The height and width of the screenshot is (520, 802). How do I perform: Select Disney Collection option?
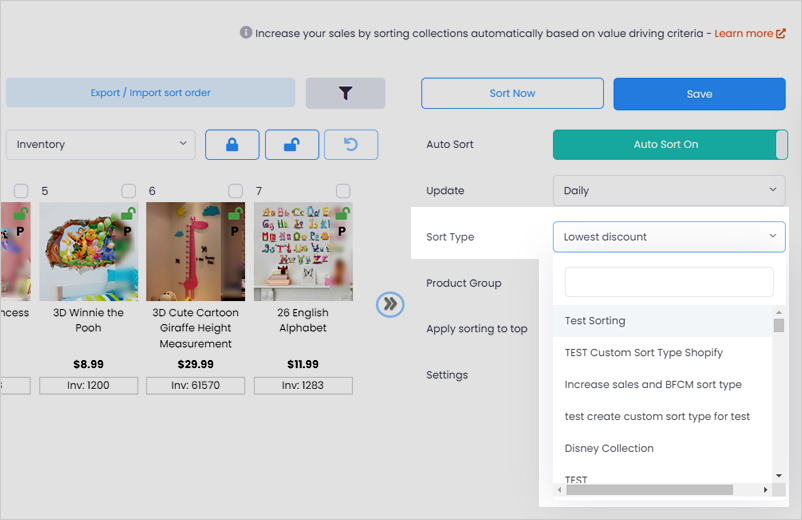tap(662, 448)
